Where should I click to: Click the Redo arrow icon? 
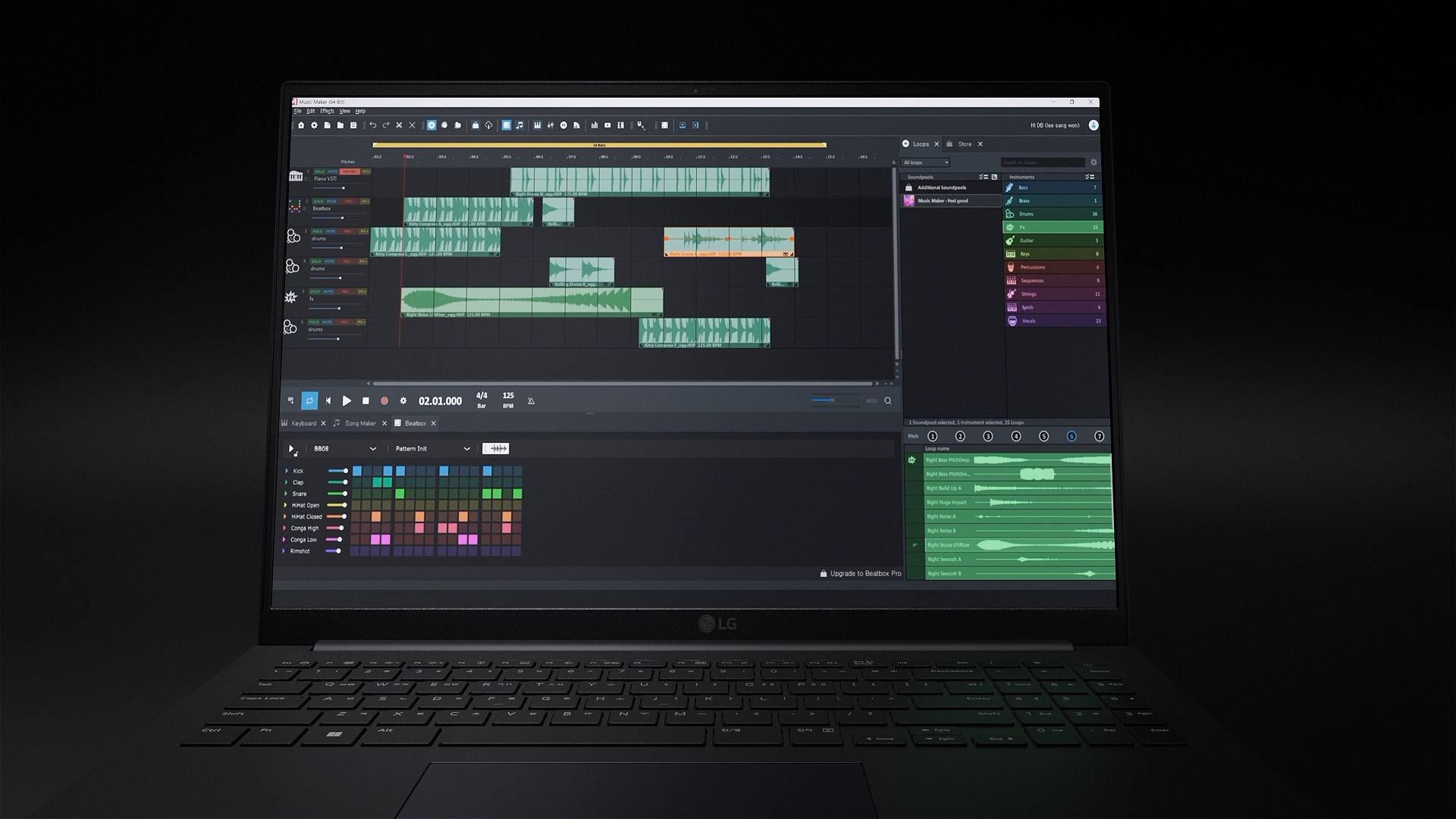[385, 126]
